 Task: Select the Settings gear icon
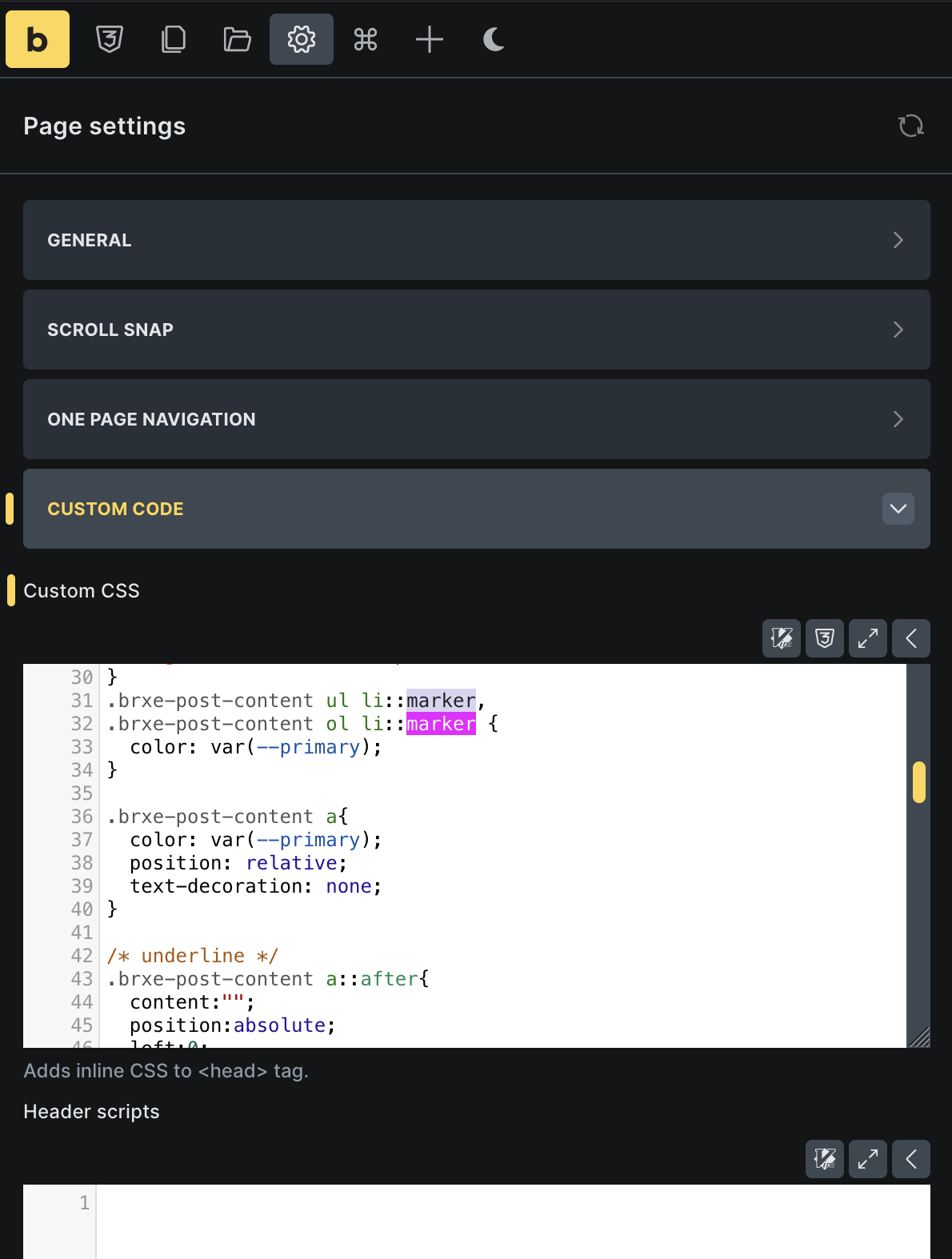(x=302, y=39)
